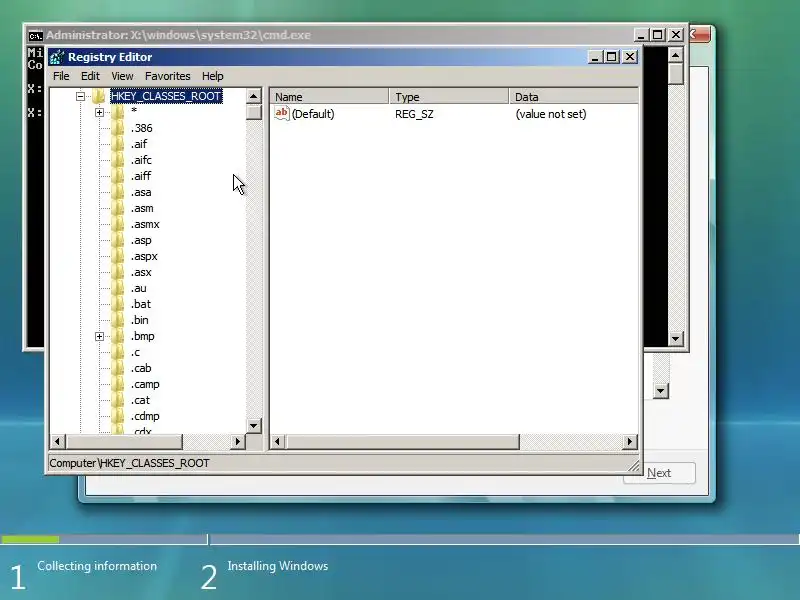
Task: Select the .386 key label
Action: click(141, 128)
